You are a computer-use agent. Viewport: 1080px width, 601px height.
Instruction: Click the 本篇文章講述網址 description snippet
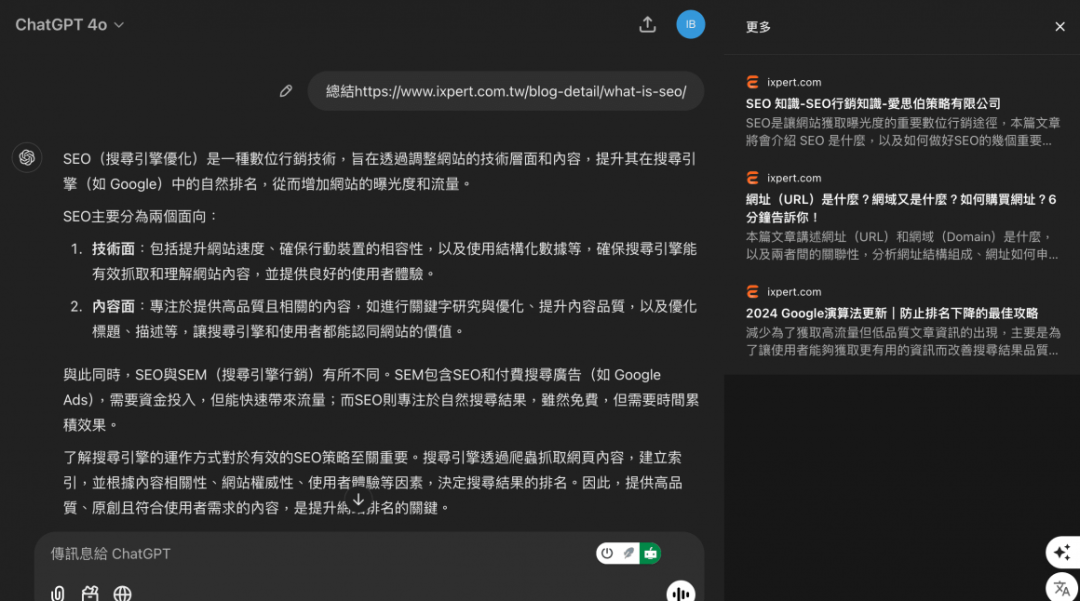point(902,245)
